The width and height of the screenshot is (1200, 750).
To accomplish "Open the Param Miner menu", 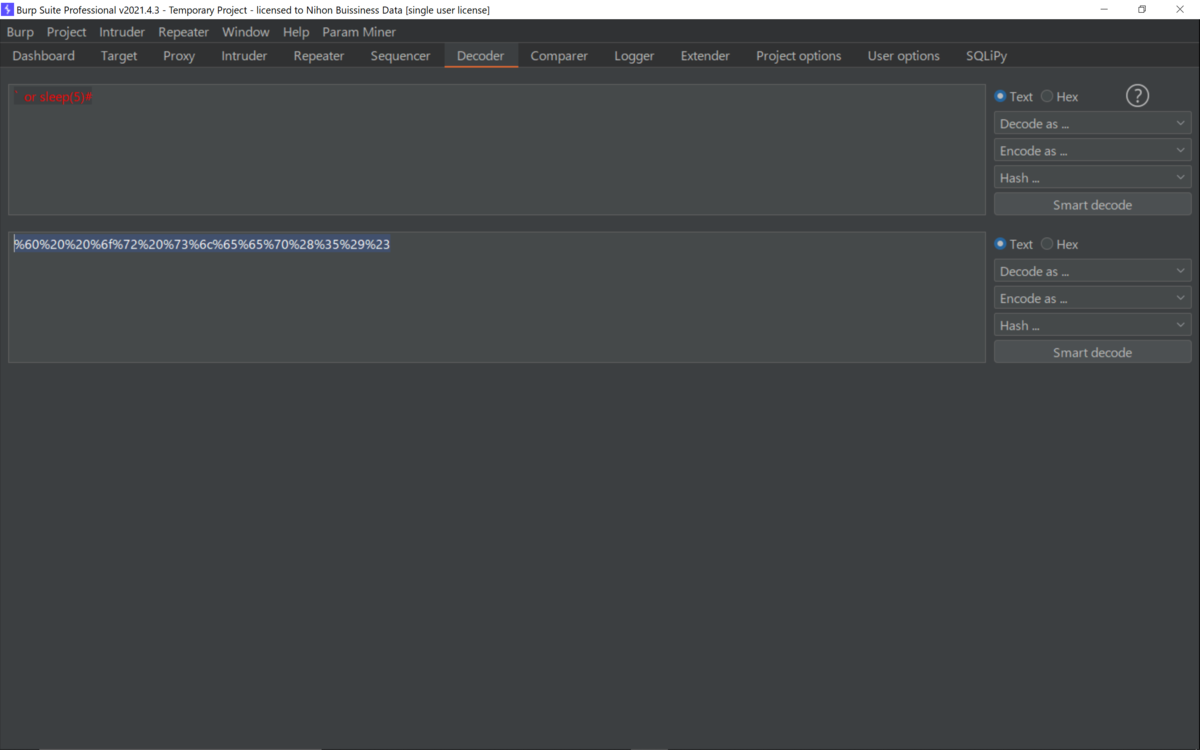I will 359,32.
